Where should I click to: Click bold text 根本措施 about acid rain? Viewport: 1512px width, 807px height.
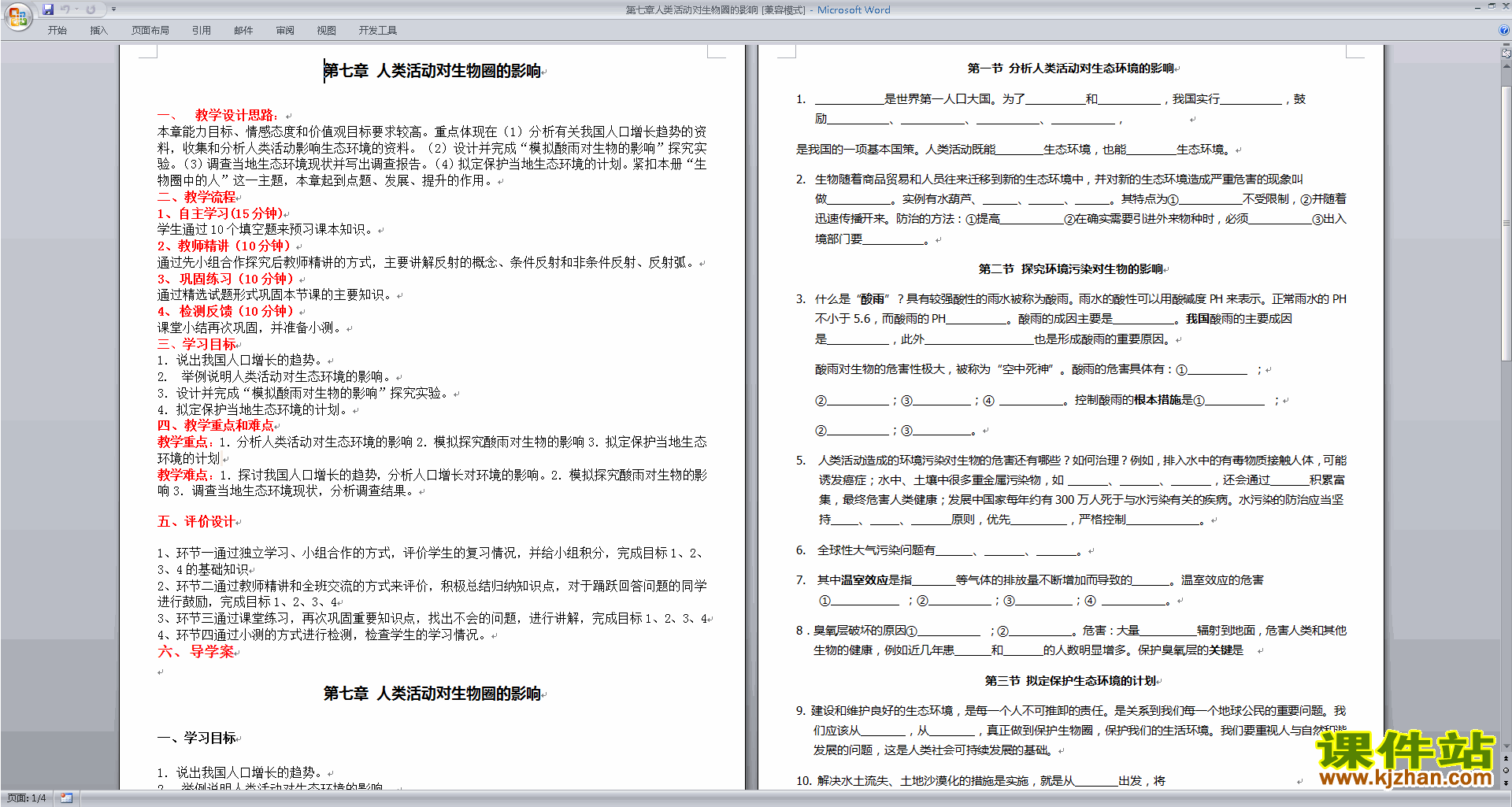click(1158, 400)
